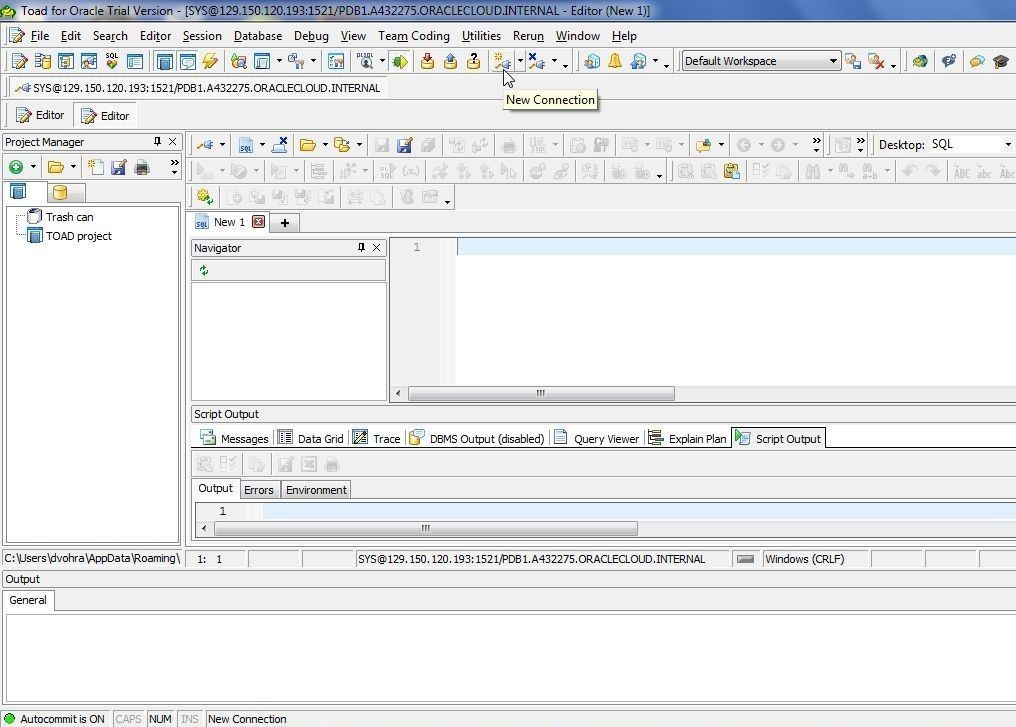Open the Schema Browser toolbar icon
This screenshot has height=727, width=1016.
click(43, 62)
